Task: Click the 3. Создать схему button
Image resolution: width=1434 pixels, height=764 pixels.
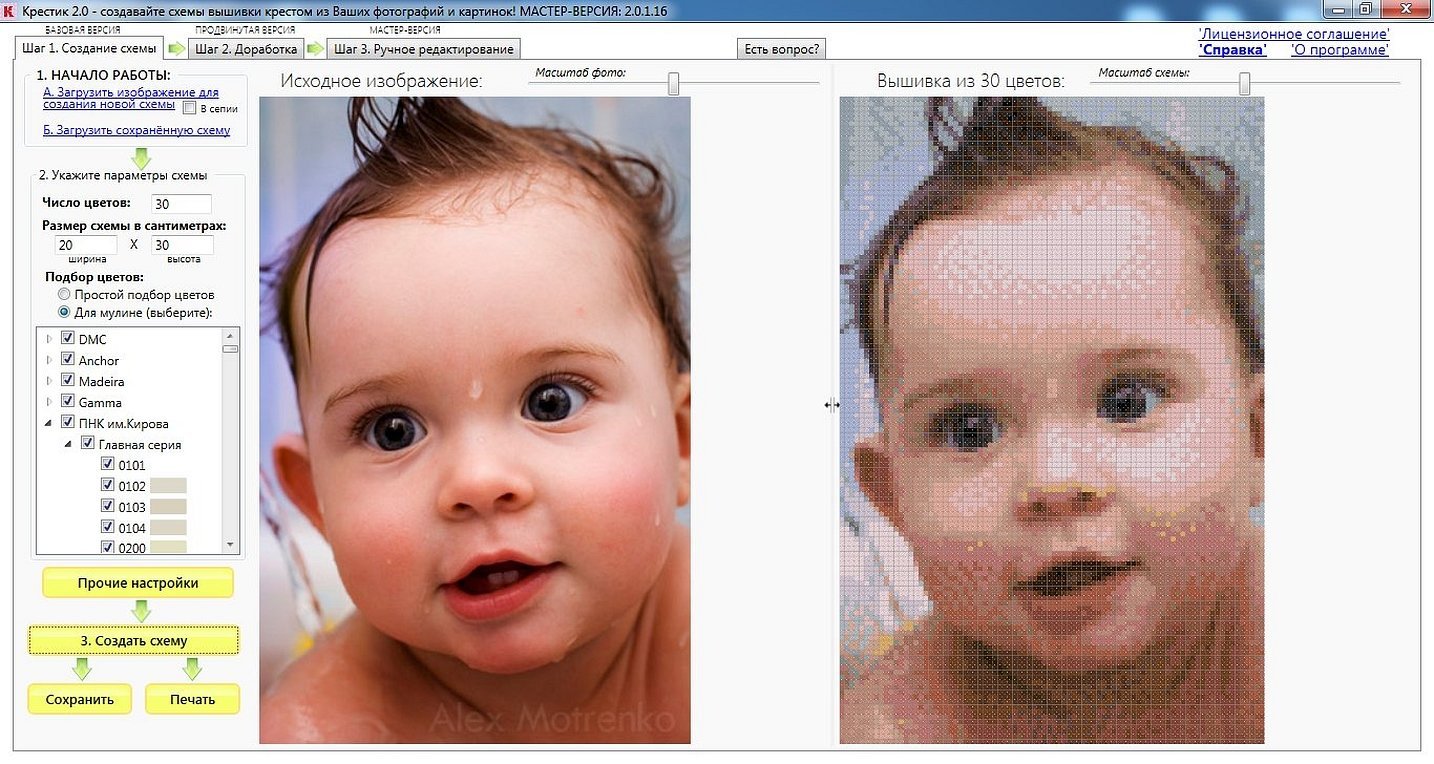Action: 134,641
